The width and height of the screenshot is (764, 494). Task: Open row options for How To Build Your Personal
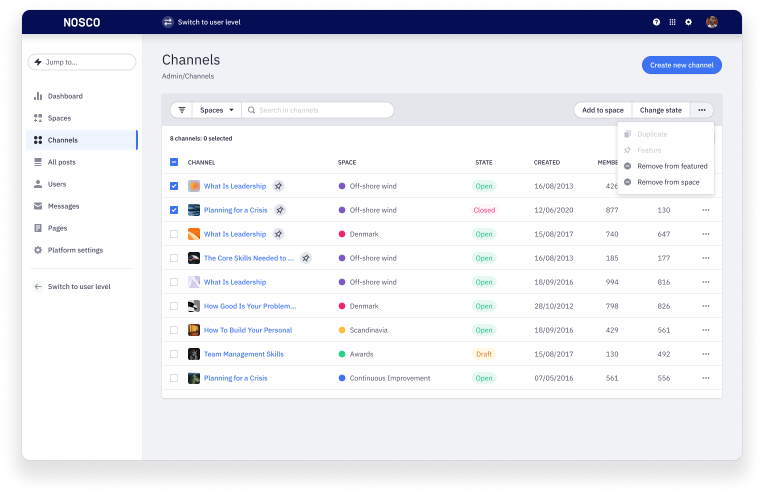pos(706,330)
